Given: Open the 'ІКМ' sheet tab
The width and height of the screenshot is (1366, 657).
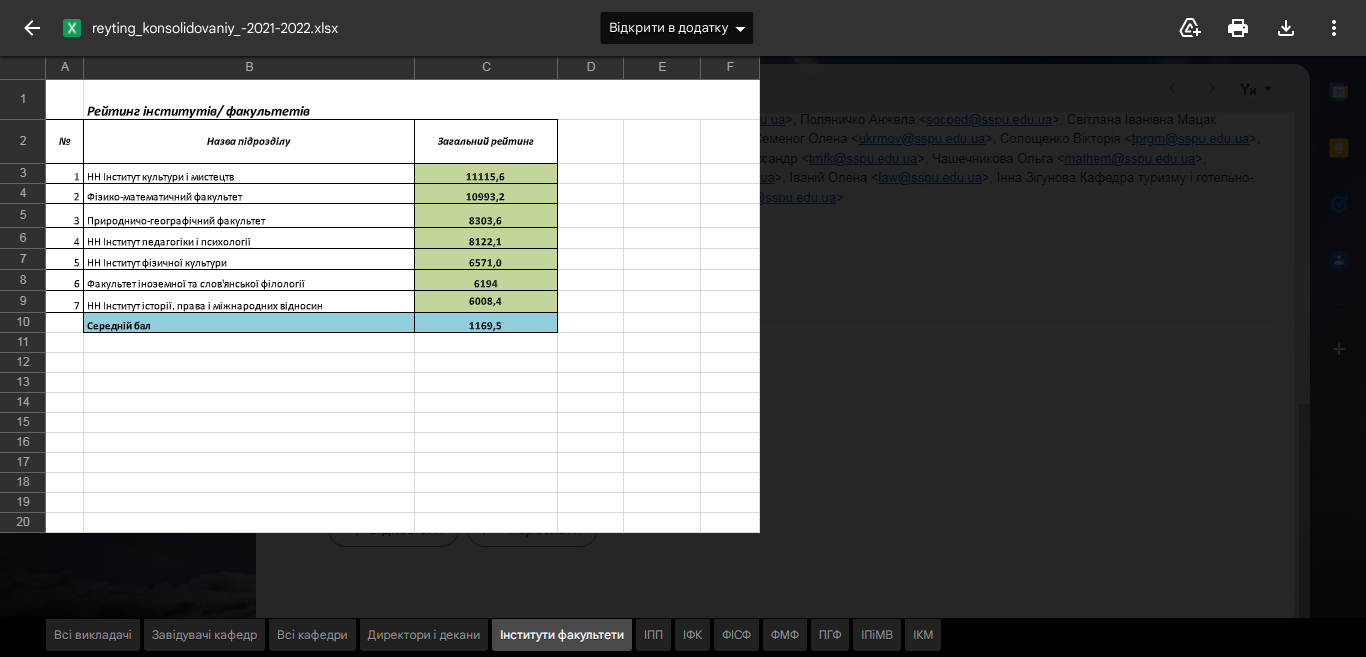Looking at the screenshot, I should tap(923, 635).
